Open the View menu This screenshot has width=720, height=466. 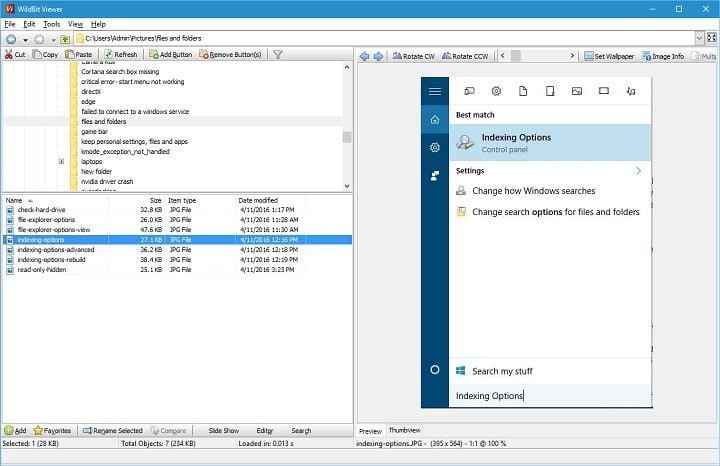[75, 24]
